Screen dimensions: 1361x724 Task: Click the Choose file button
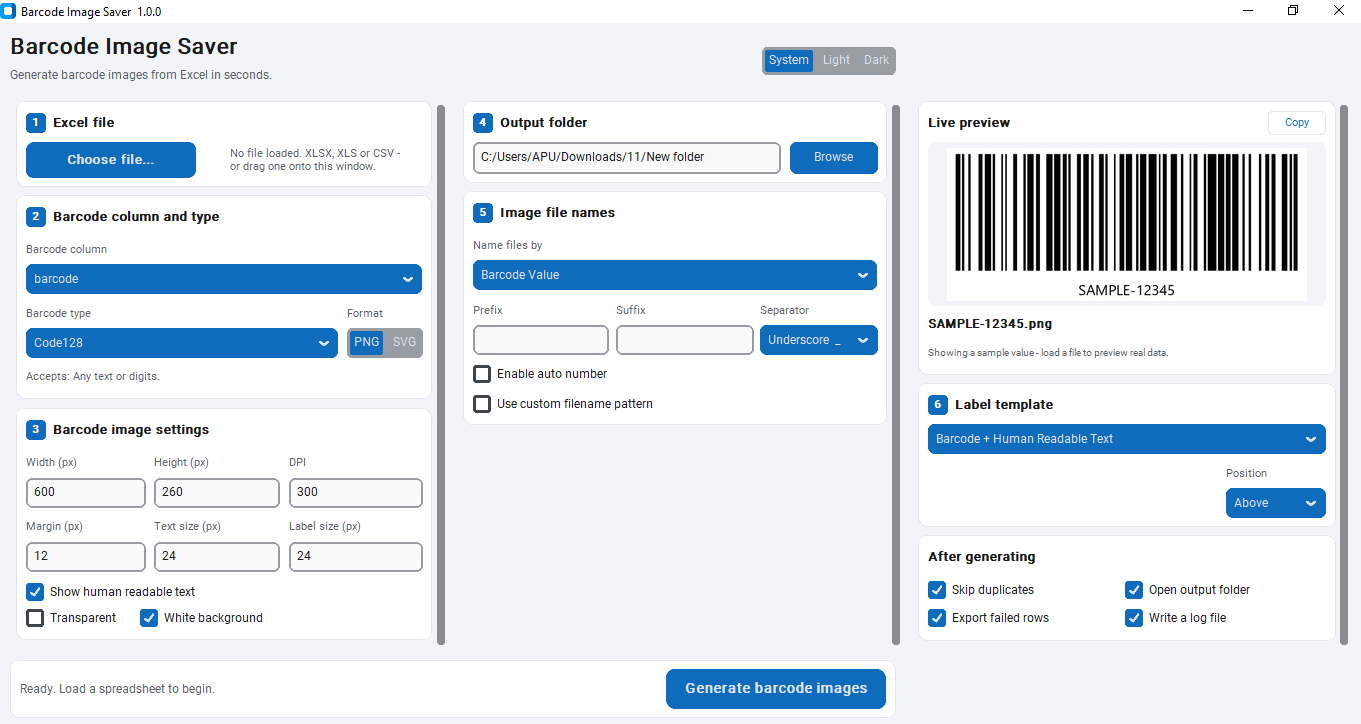click(x=111, y=160)
